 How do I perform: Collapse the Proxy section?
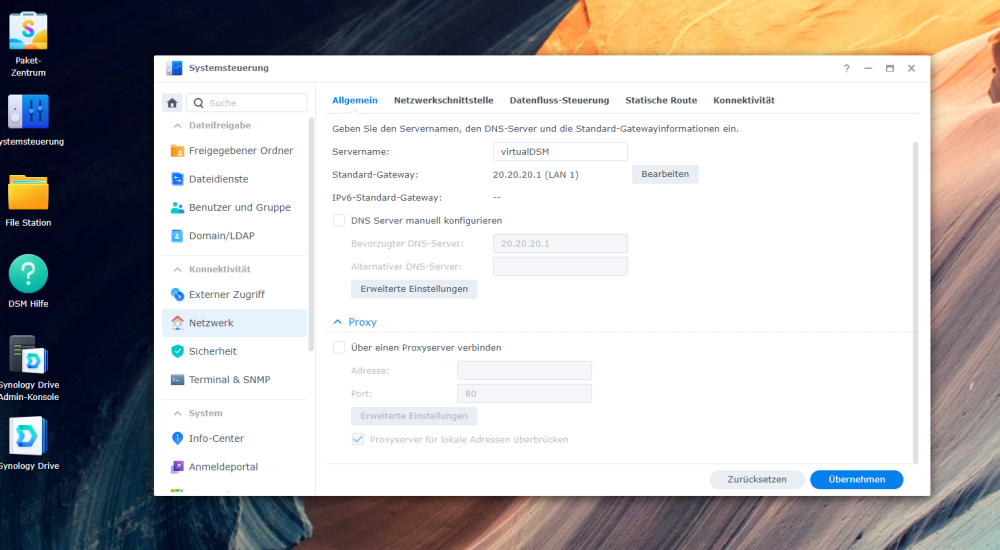337,322
